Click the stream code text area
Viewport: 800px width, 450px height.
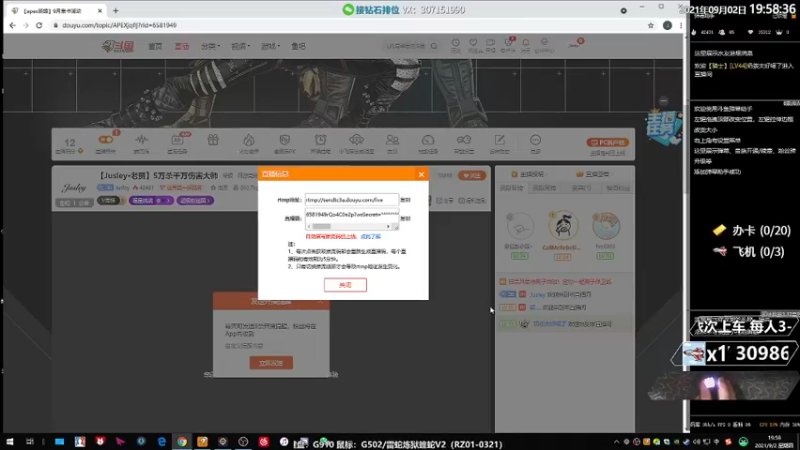[352, 215]
